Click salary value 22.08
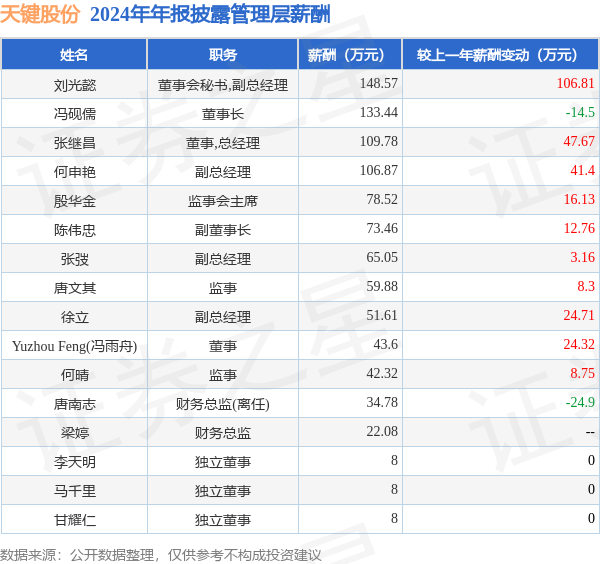The height and width of the screenshot is (564, 600). coord(382,432)
